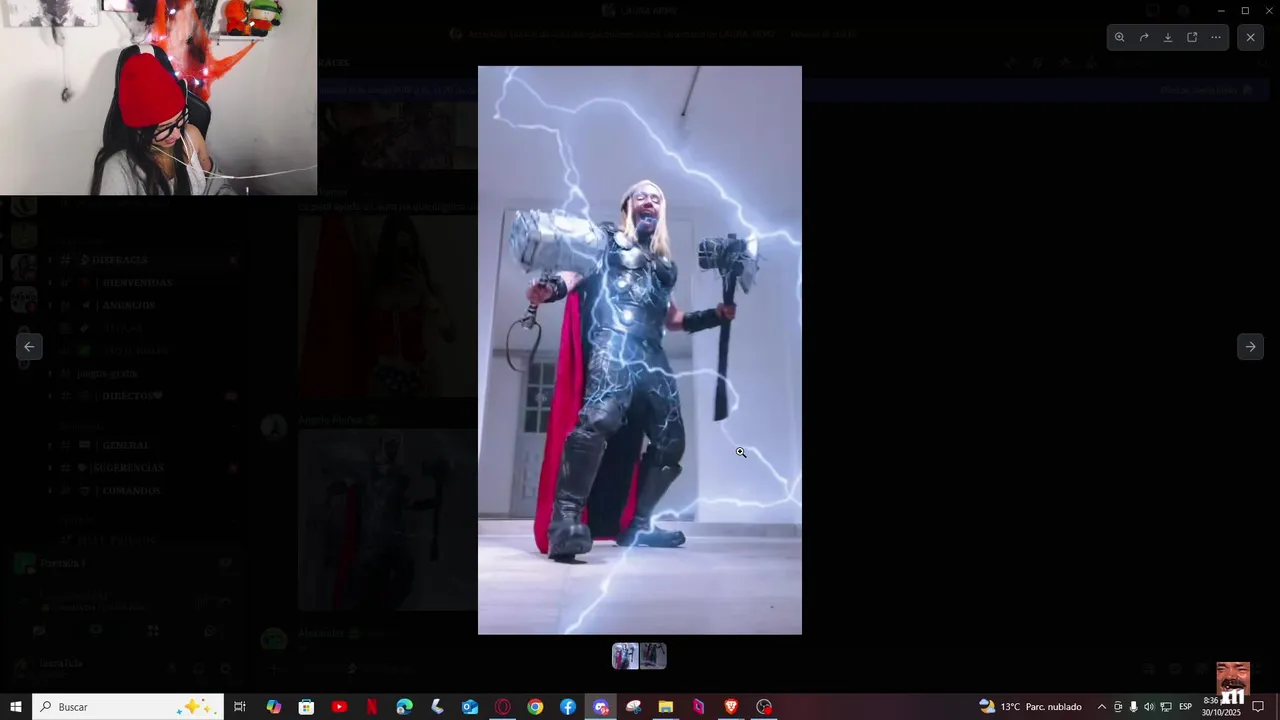Open the image in browser

[1192, 37]
